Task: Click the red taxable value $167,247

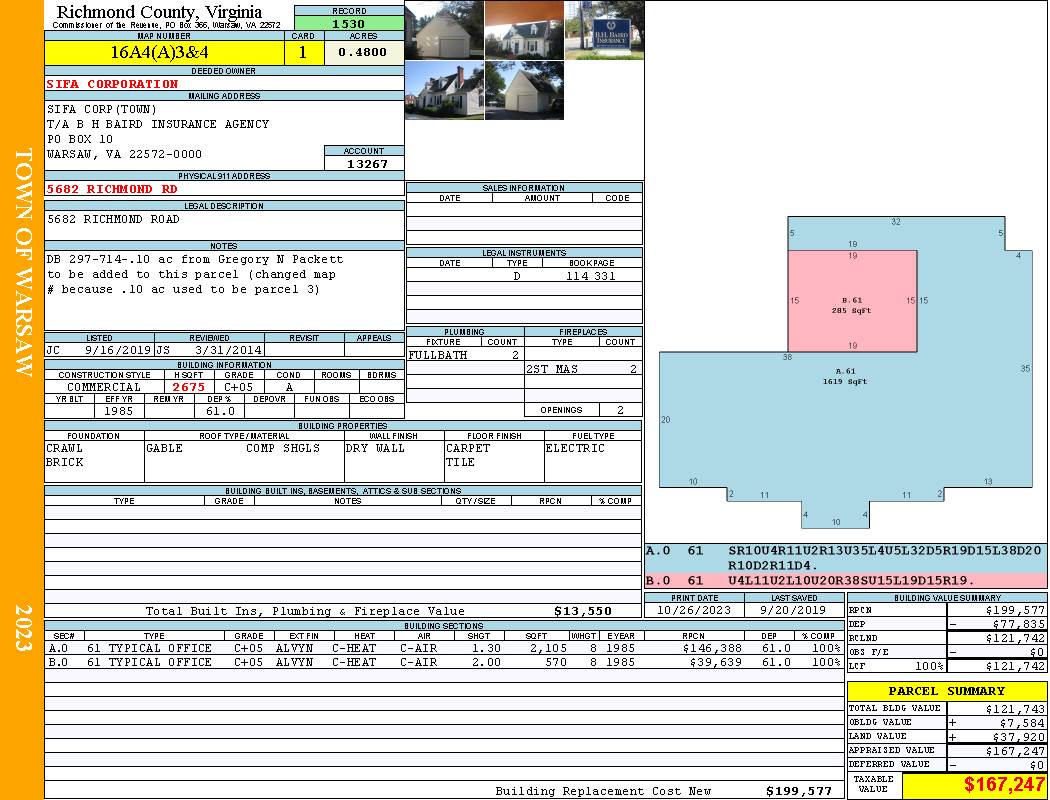Action: [1003, 784]
